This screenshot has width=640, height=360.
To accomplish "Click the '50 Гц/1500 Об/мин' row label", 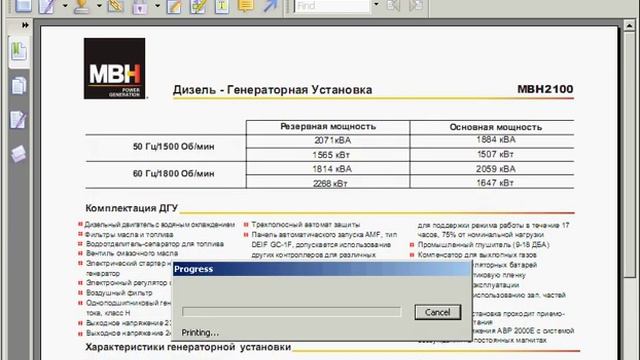I will tap(173, 147).
